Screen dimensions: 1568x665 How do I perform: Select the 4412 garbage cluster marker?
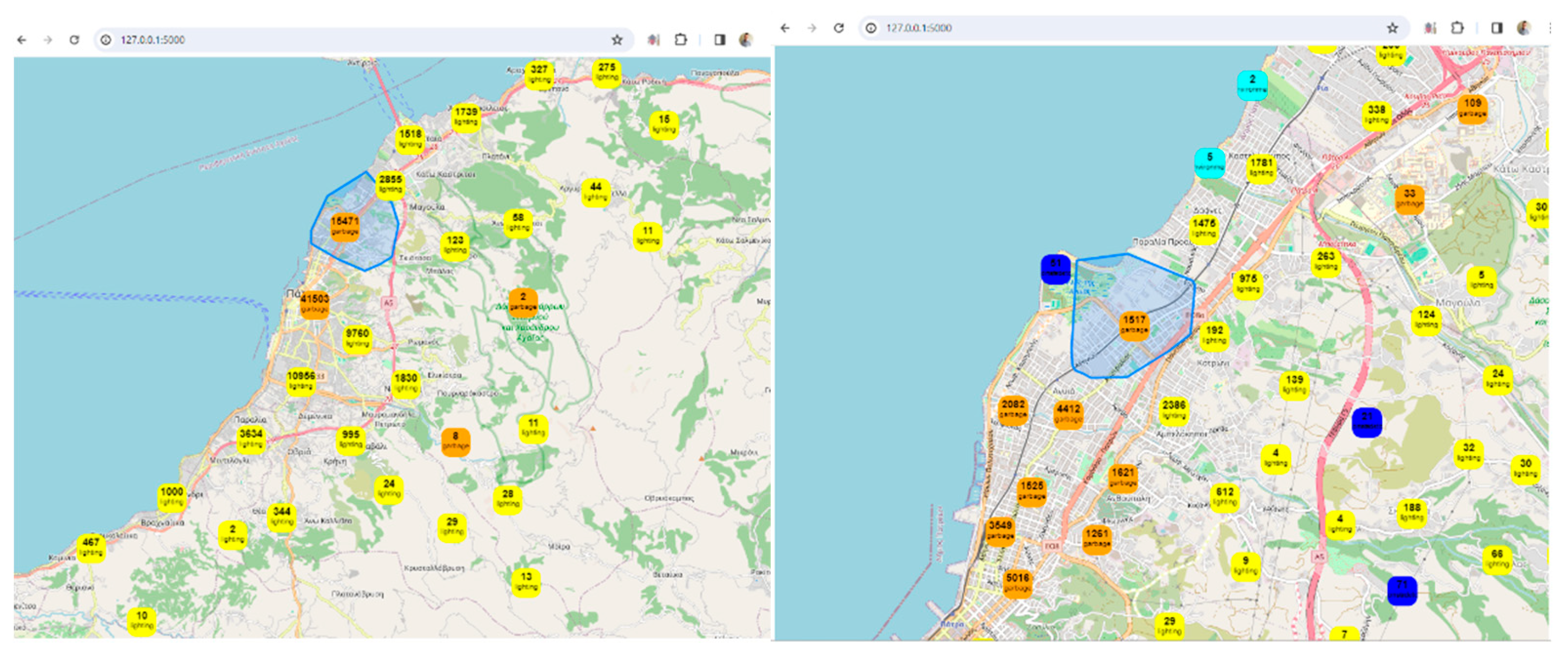[x=1068, y=414]
